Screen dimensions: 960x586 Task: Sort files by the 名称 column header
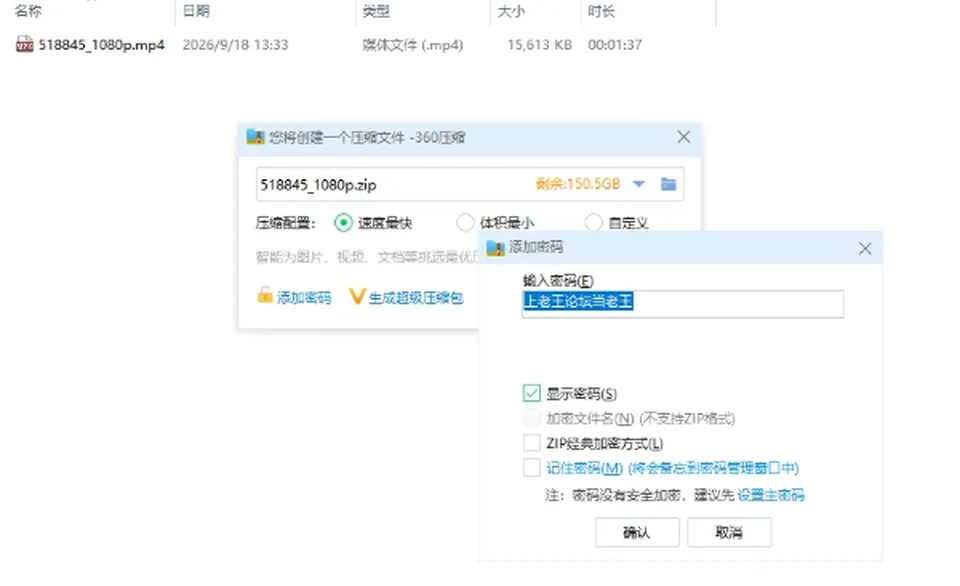tap(28, 11)
